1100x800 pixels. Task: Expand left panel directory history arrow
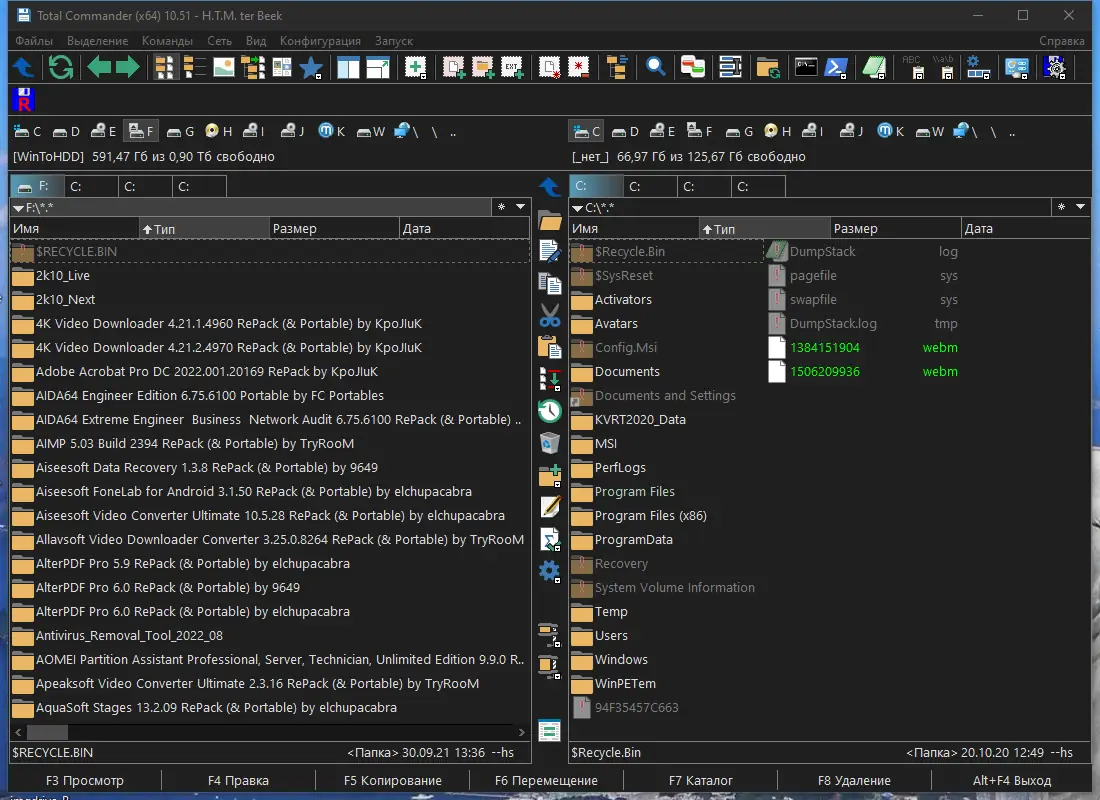pos(520,207)
